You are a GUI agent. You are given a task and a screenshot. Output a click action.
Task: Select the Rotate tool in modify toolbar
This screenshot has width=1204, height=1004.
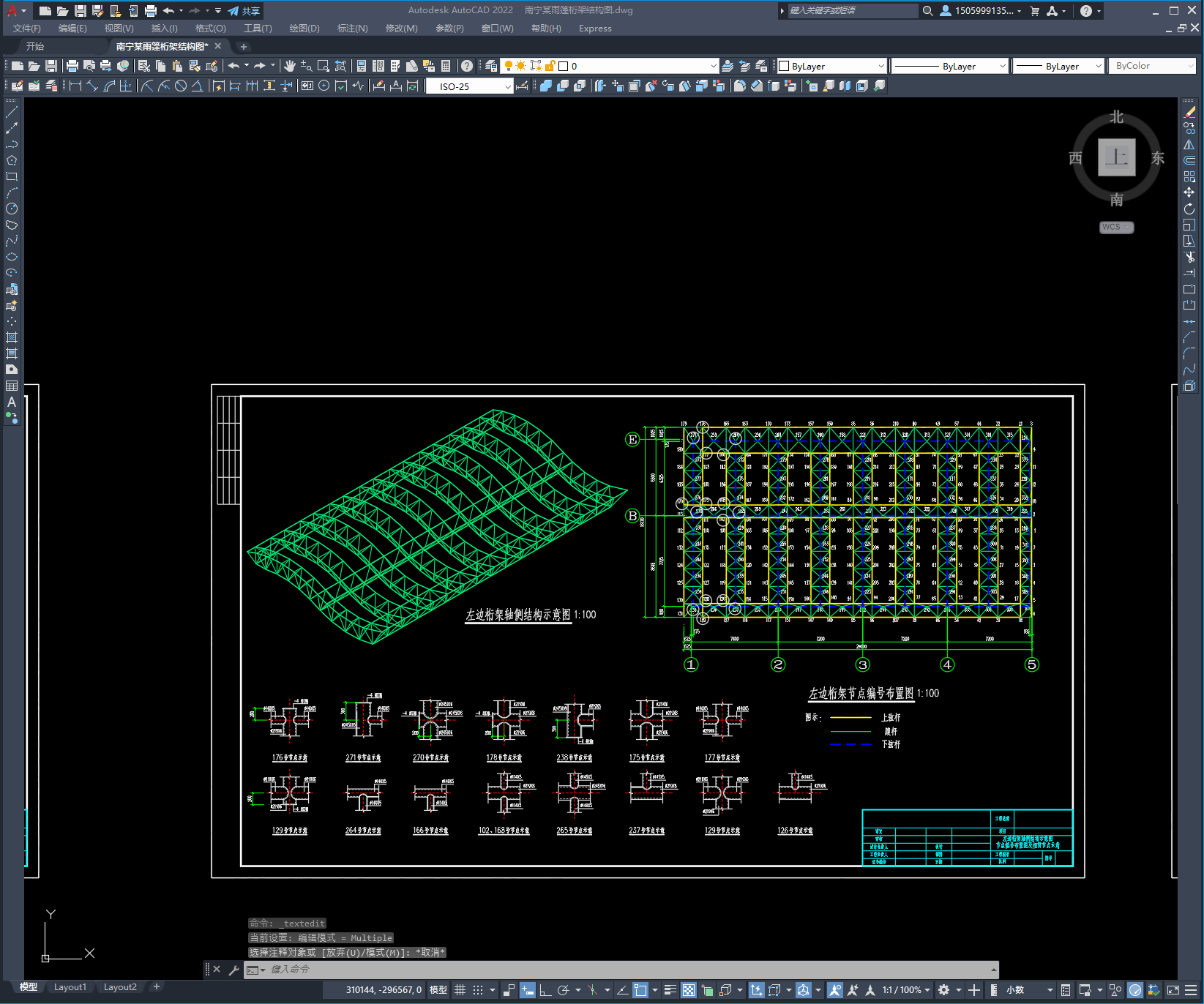(x=1189, y=209)
